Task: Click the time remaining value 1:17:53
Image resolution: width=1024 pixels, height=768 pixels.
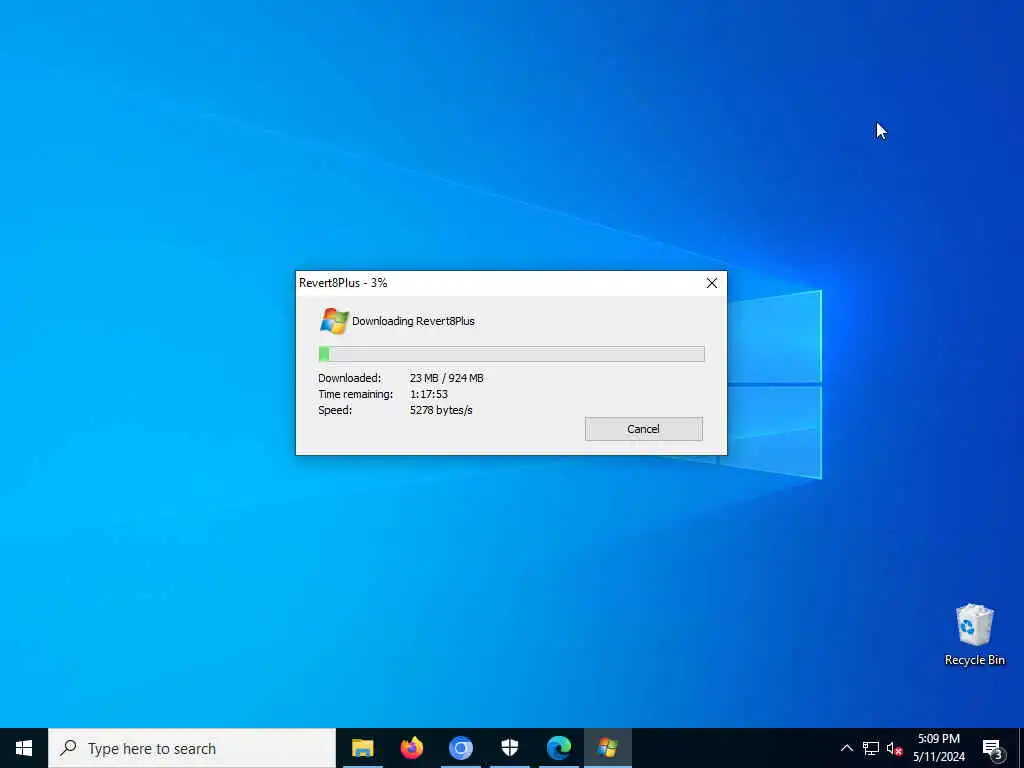Action: point(428,394)
